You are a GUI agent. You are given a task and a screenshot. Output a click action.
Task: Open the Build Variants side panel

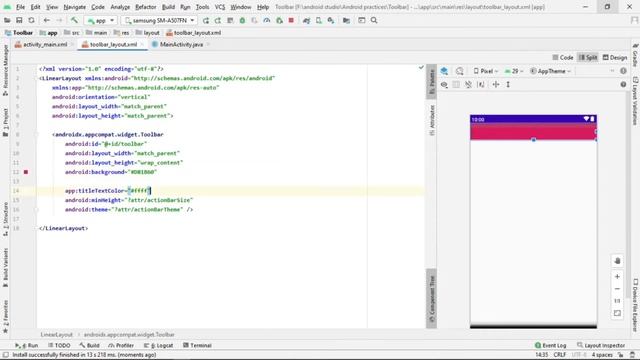(5, 267)
